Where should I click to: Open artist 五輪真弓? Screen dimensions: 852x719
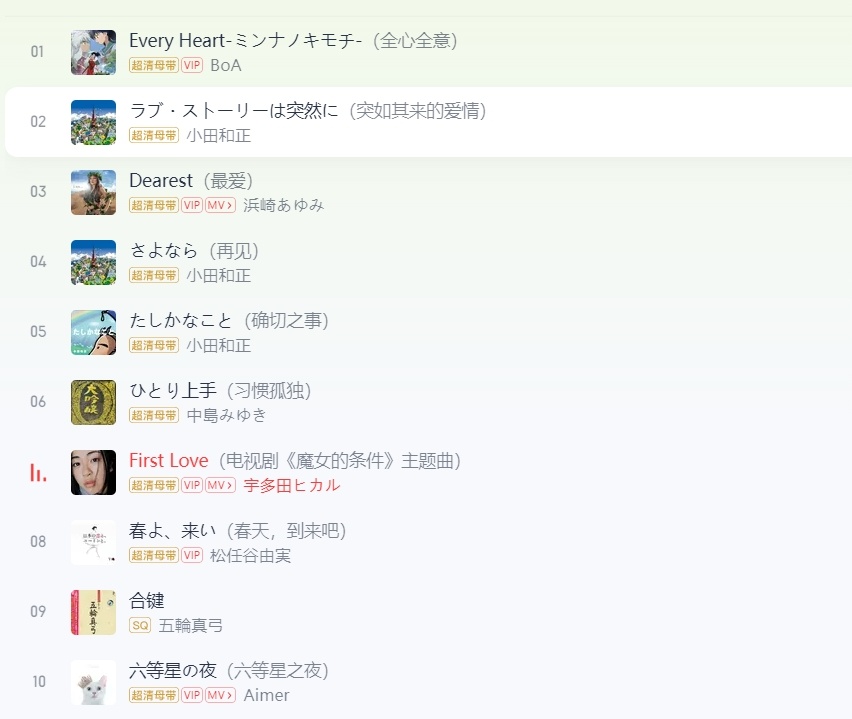click(x=191, y=626)
